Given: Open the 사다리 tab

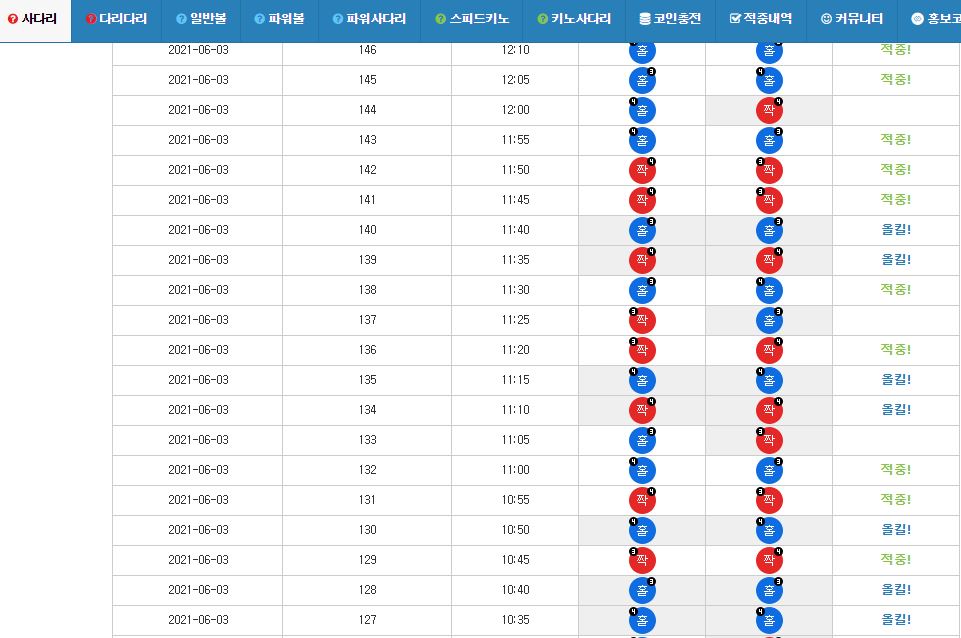Looking at the screenshot, I should tap(36, 20).
